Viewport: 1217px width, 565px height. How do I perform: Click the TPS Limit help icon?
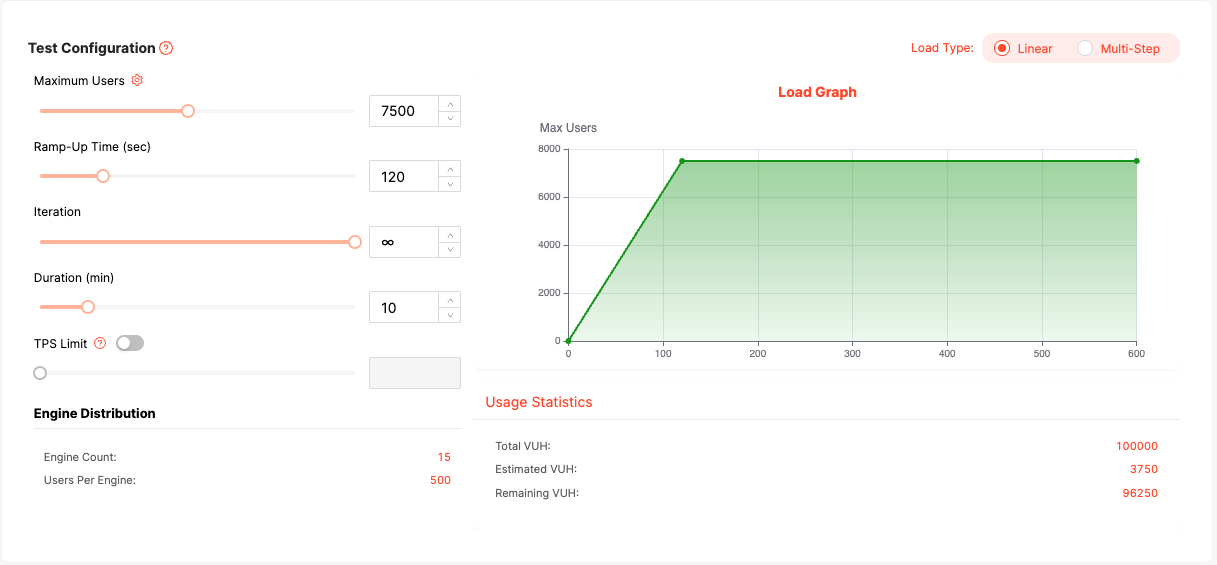point(100,343)
